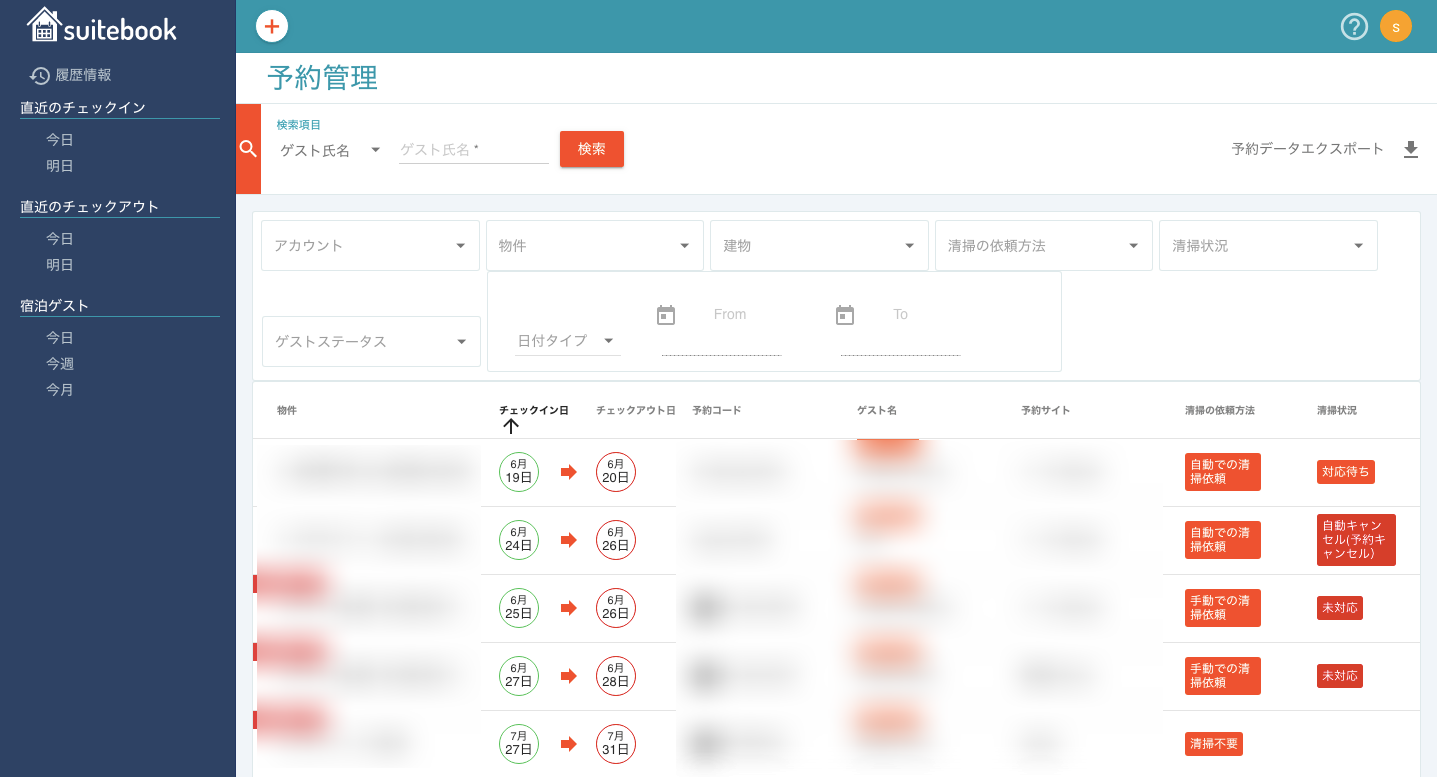The height and width of the screenshot is (777, 1437).
Task: Click the arrow icon in 6月19日 row
Action: 569,472
